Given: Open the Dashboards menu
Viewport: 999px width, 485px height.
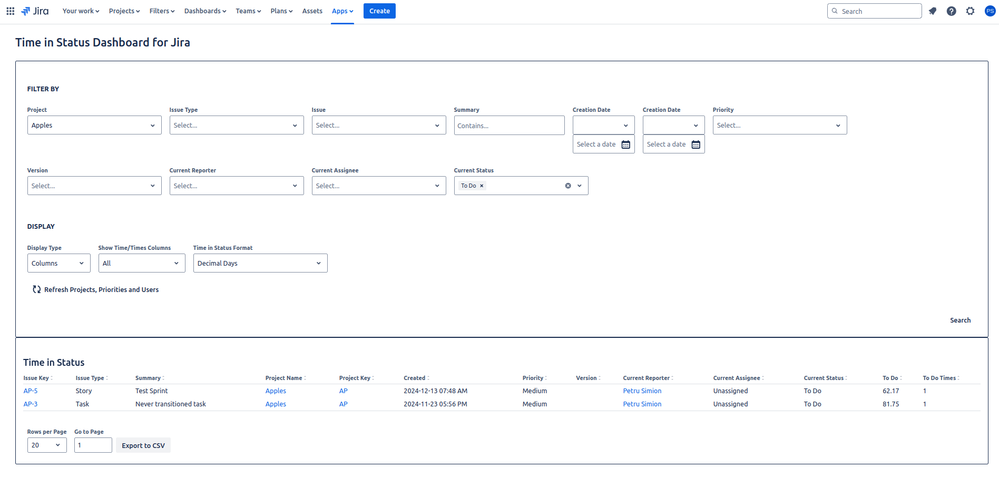Looking at the screenshot, I should click(x=205, y=11).
